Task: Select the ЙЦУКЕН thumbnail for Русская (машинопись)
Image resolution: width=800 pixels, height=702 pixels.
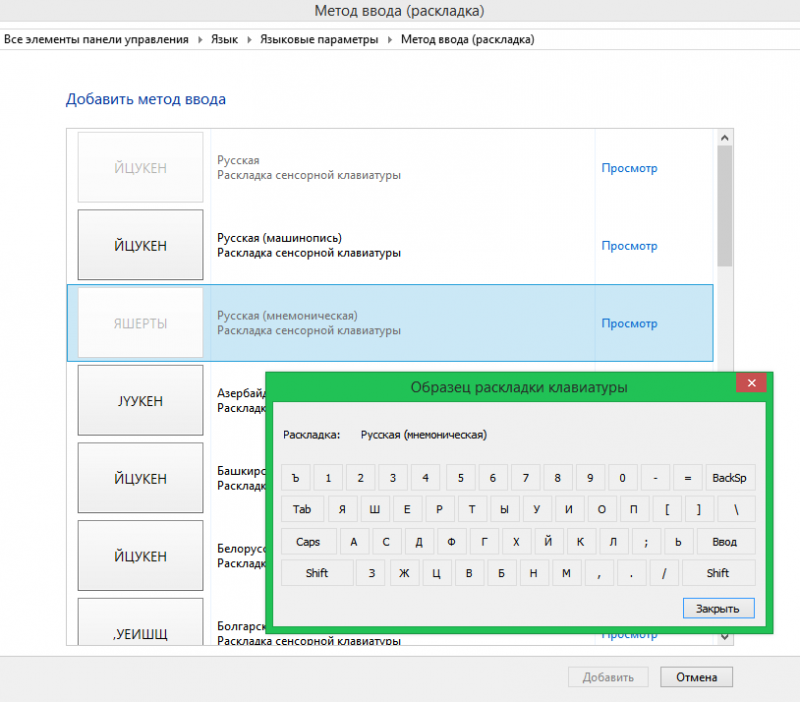Action: pos(140,245)
